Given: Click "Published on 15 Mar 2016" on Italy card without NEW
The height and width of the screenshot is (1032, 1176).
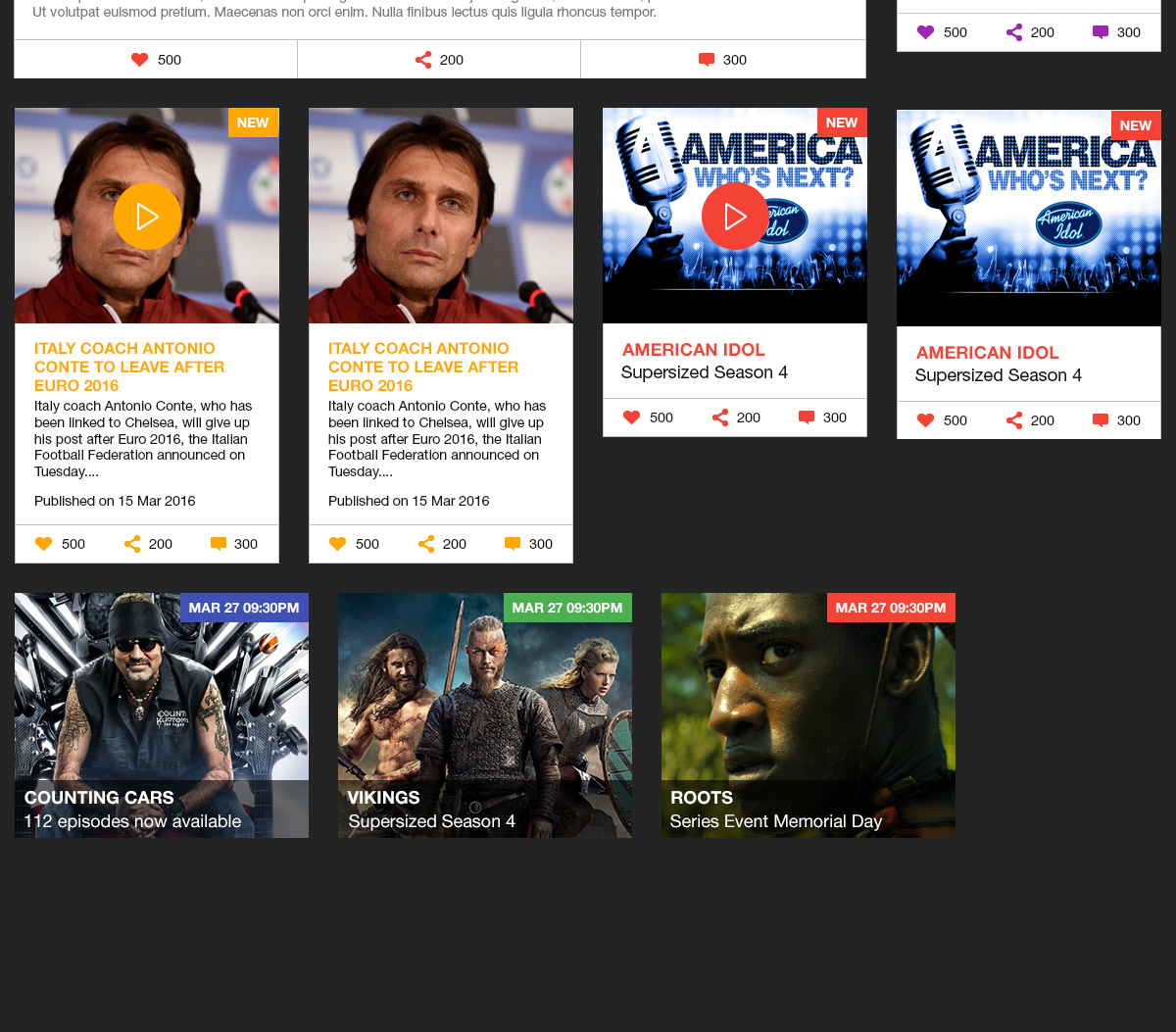Looking at the screenshot, I should [409, 501].
